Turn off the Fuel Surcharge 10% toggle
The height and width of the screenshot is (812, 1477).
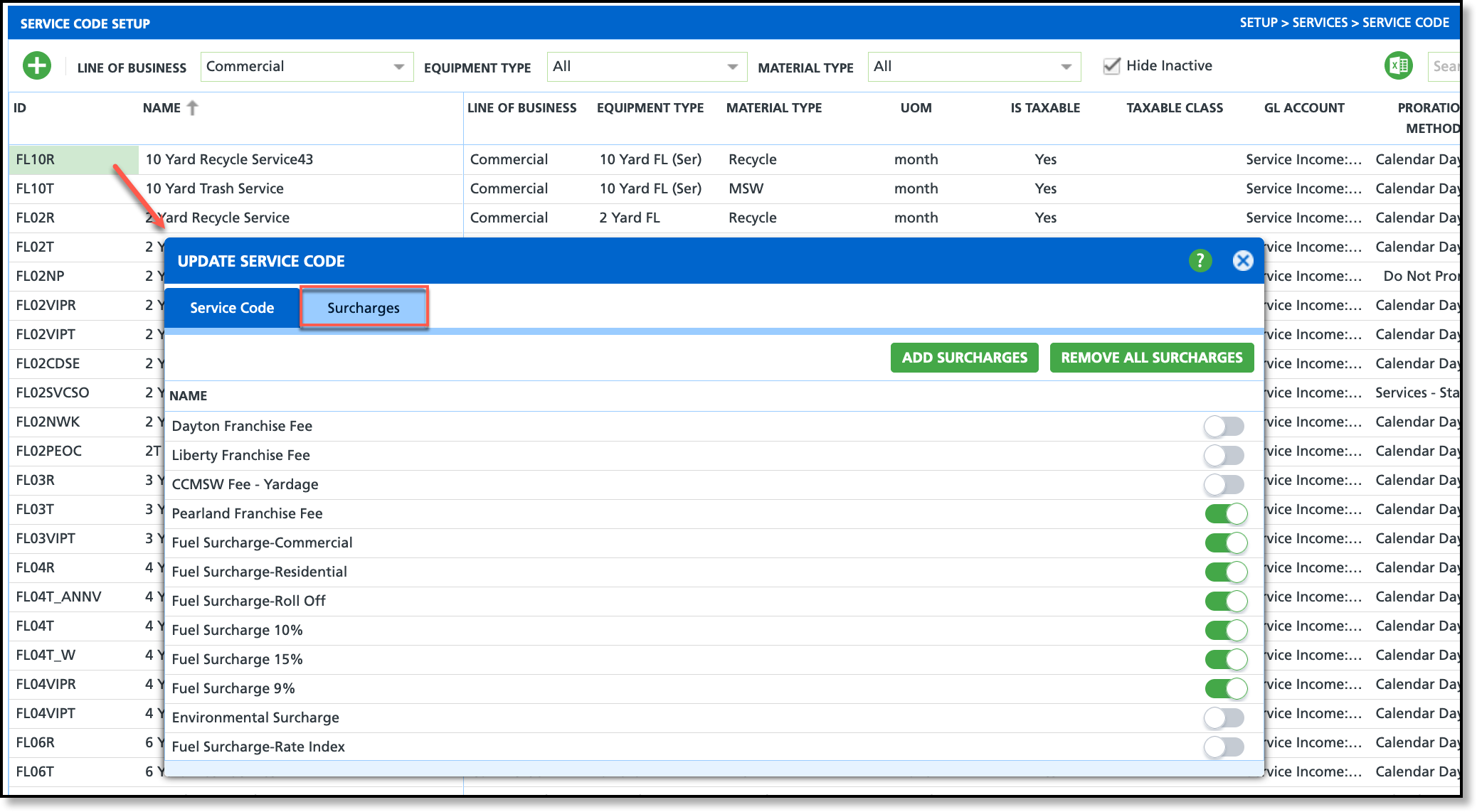(x=1225, y=630)
